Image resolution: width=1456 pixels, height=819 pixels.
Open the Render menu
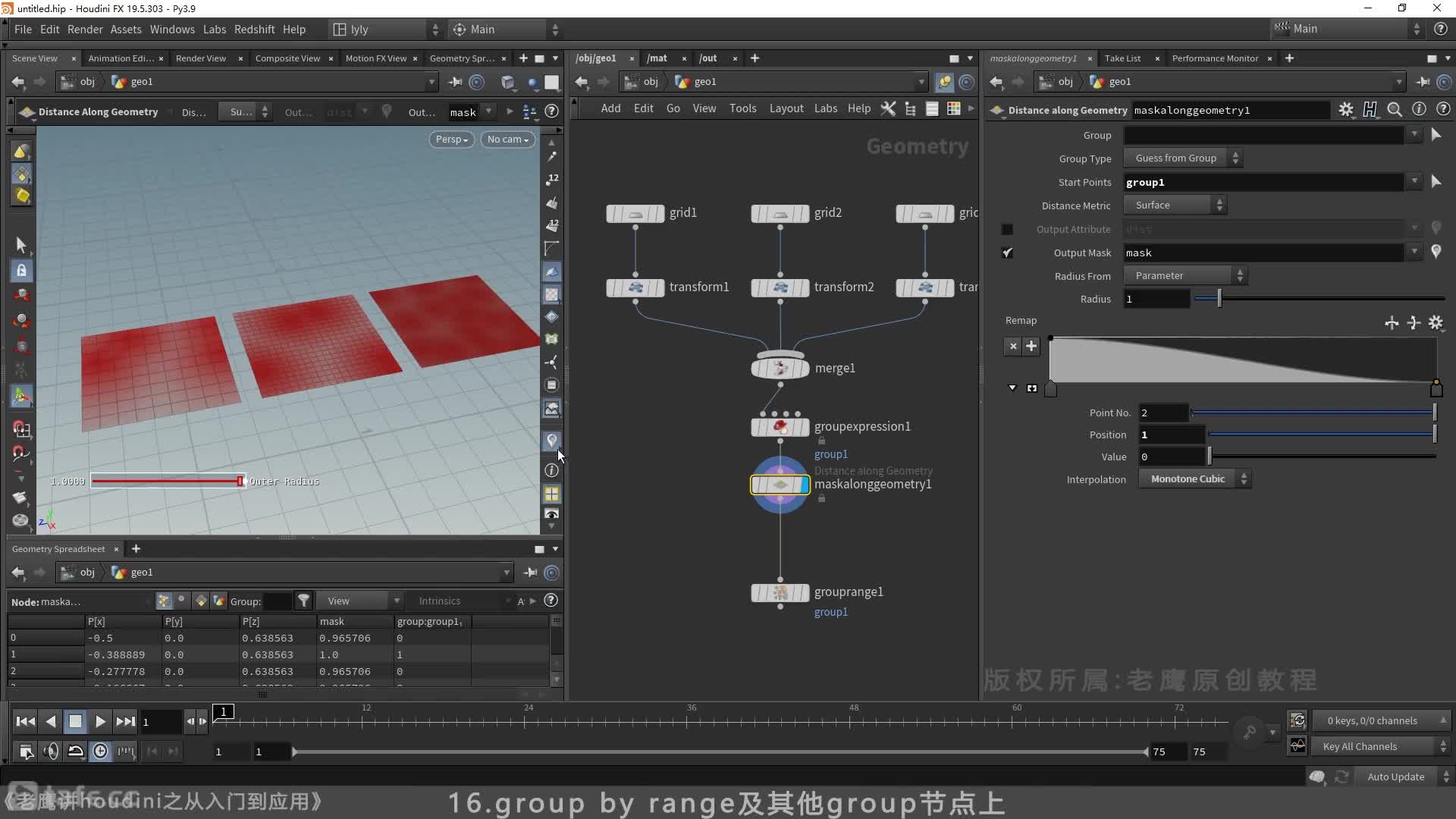pyautogui.click(x=85, y=30)
